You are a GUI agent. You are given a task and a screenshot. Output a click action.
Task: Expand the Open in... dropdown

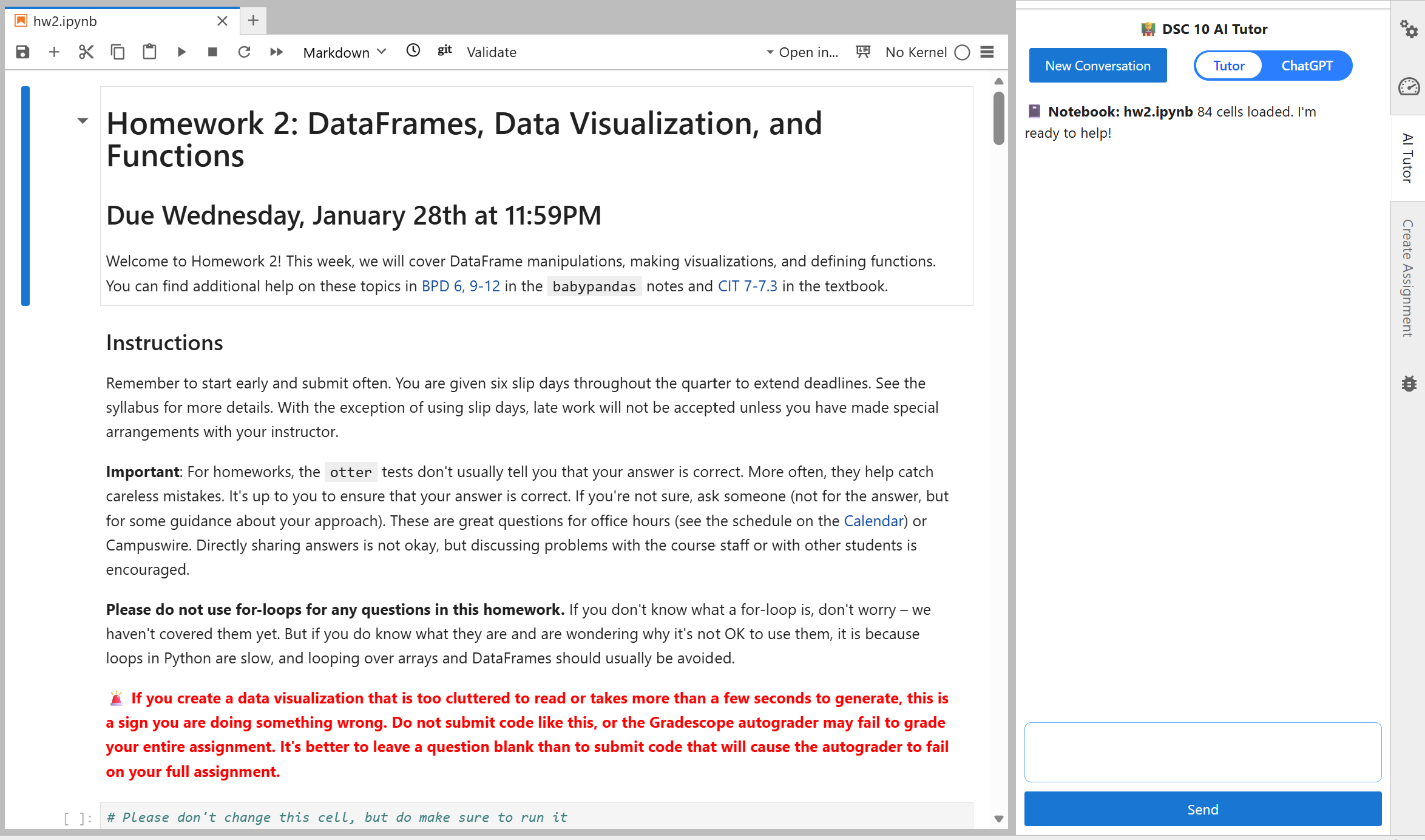pos(802,52)
